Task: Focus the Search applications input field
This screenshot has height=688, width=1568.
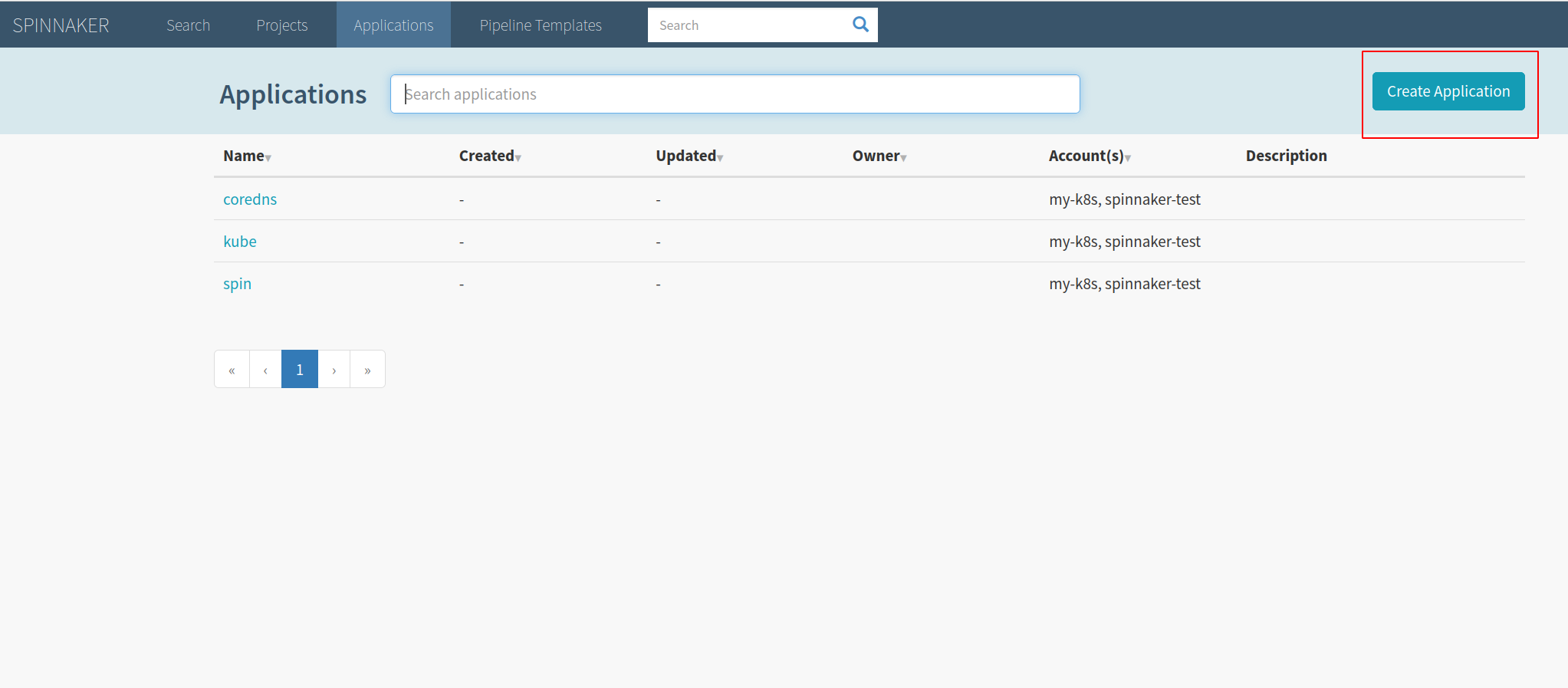Action: pyautogui.click(x=735, y=94)
